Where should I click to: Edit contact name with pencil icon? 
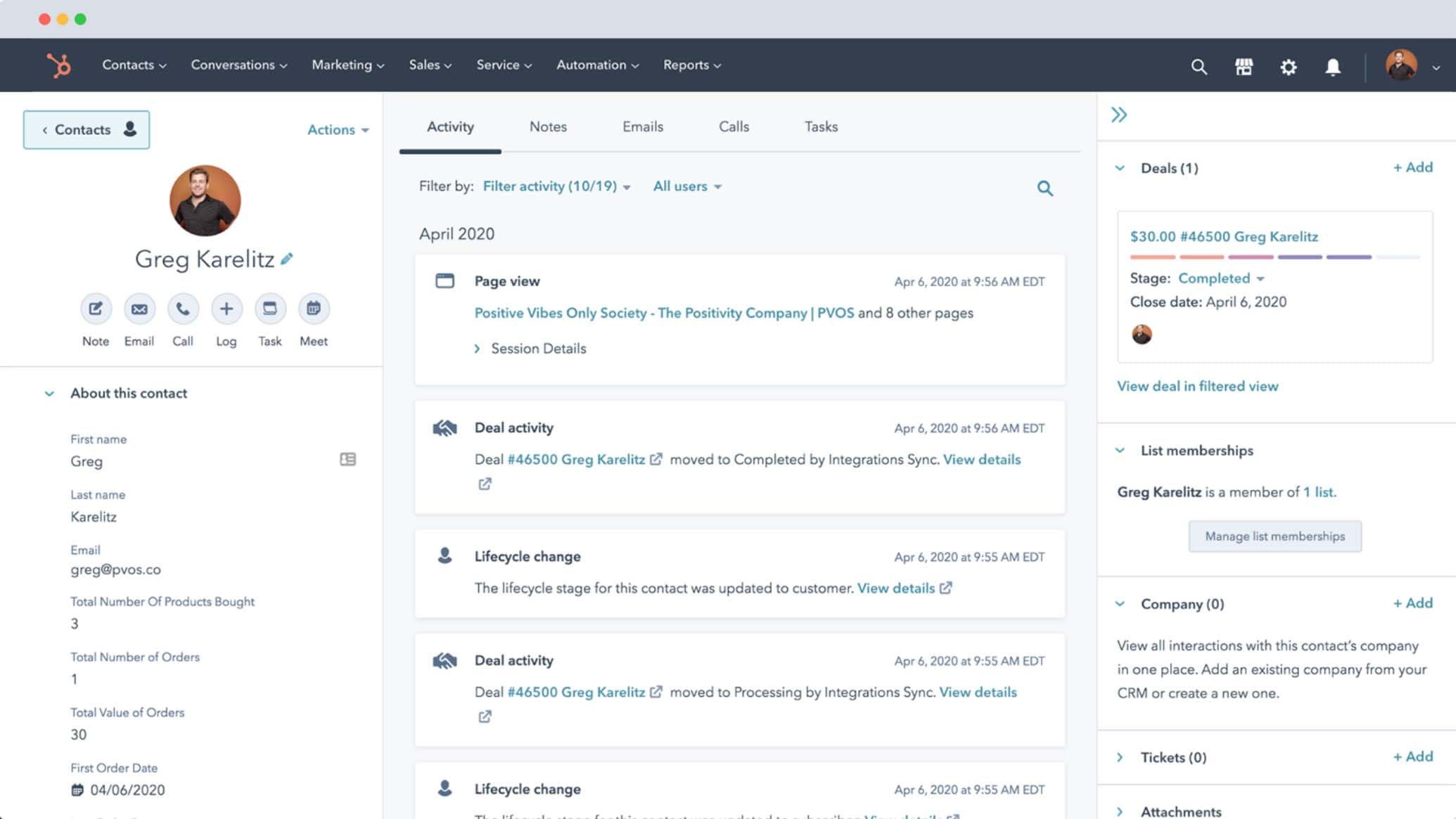coord(286,259)
